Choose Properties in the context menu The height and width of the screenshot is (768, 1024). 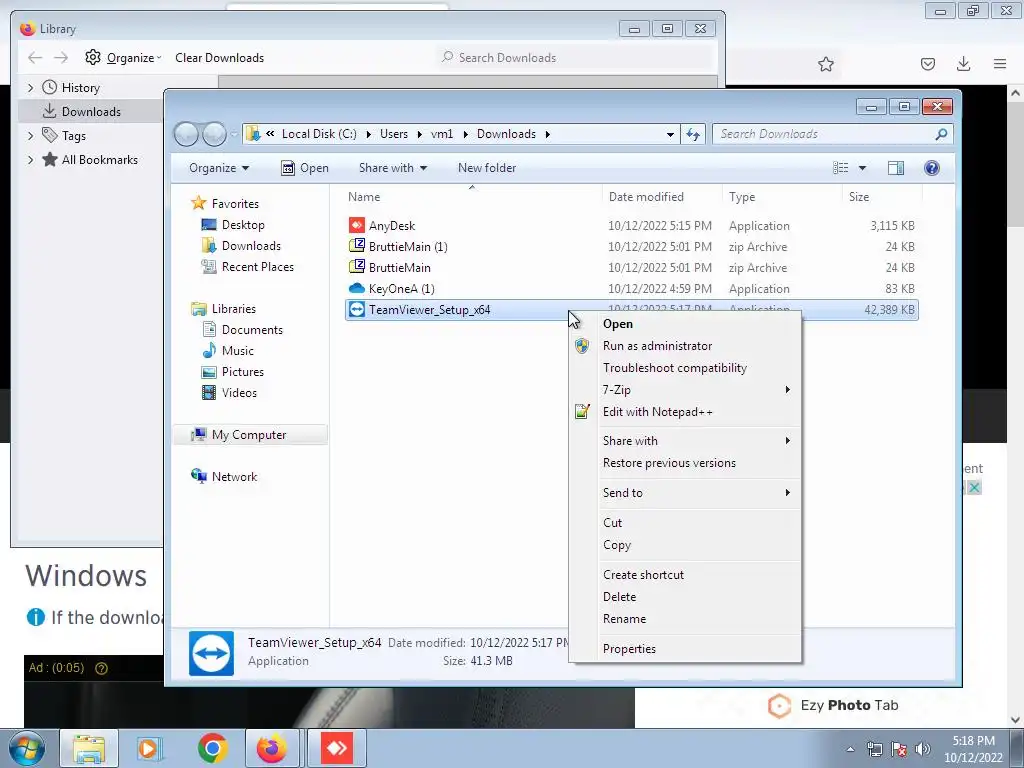pyautogui.click(x=684, y=649)
